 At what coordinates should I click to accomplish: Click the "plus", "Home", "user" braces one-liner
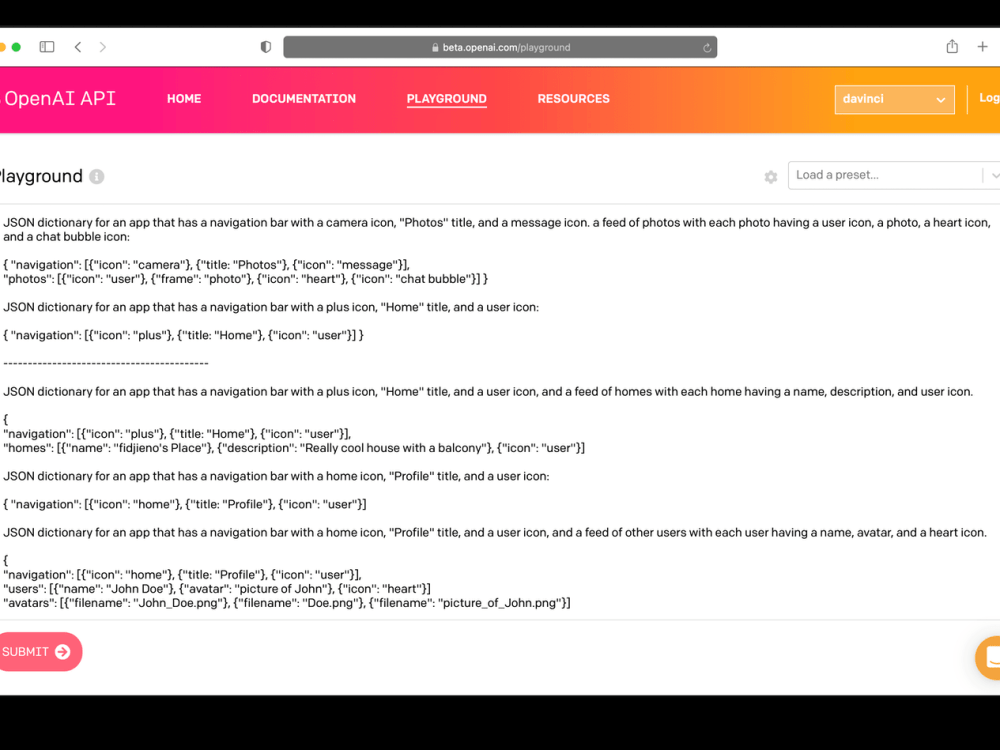(183, 335)
